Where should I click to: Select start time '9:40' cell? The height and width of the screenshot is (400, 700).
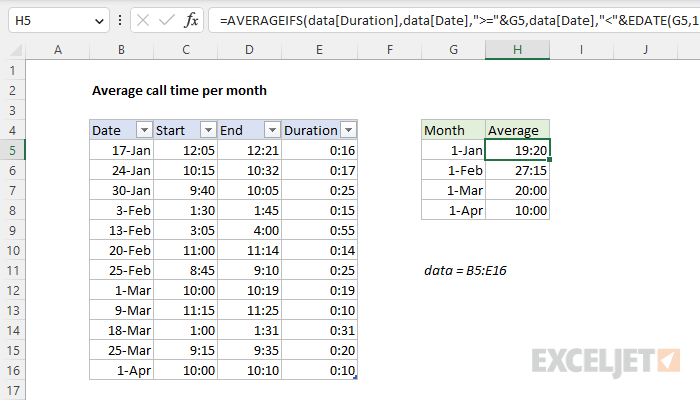click(186, 190)
